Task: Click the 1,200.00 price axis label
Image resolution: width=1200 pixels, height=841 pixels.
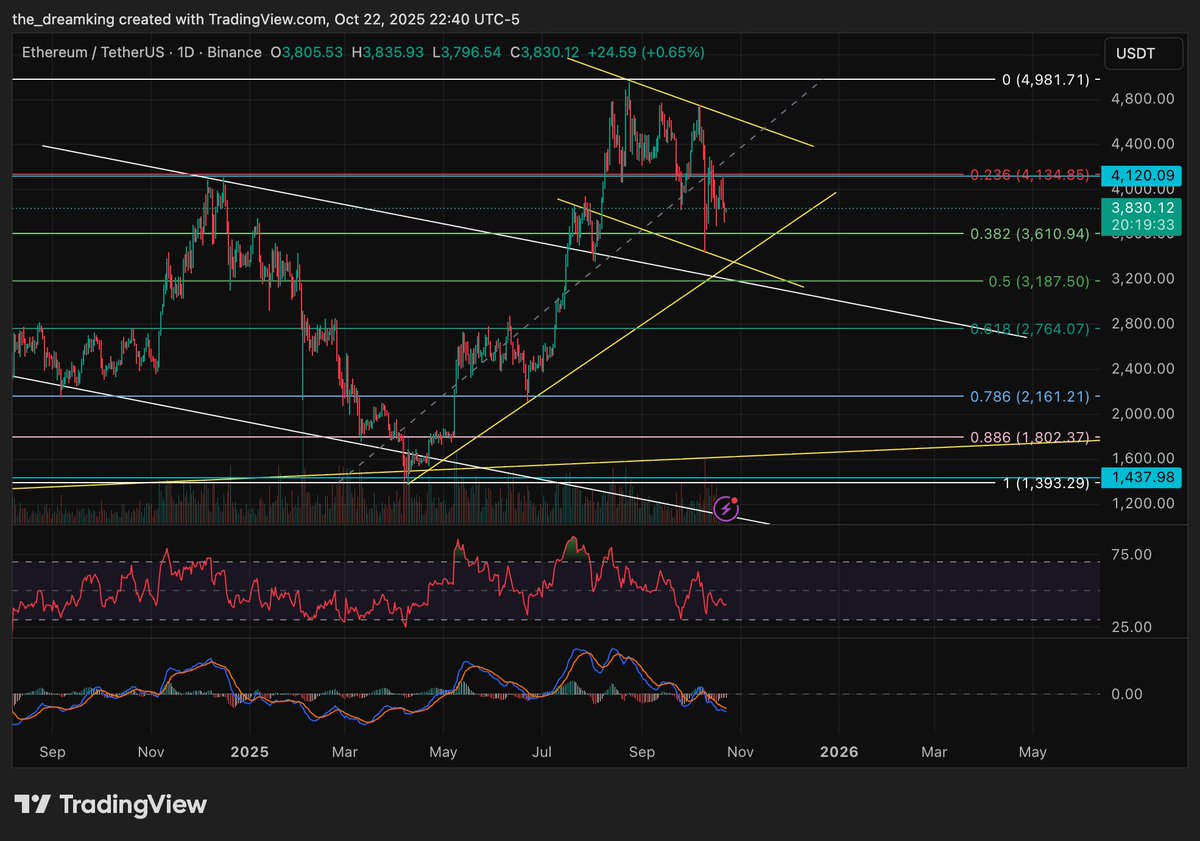Action: [x=1142, y=503]
